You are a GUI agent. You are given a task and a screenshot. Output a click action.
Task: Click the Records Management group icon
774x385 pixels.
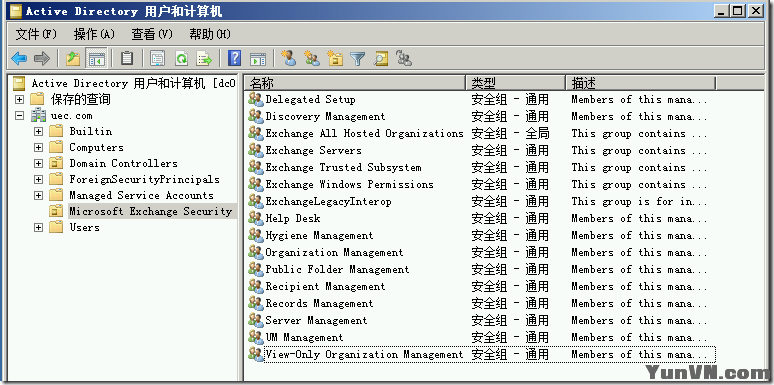256,303
